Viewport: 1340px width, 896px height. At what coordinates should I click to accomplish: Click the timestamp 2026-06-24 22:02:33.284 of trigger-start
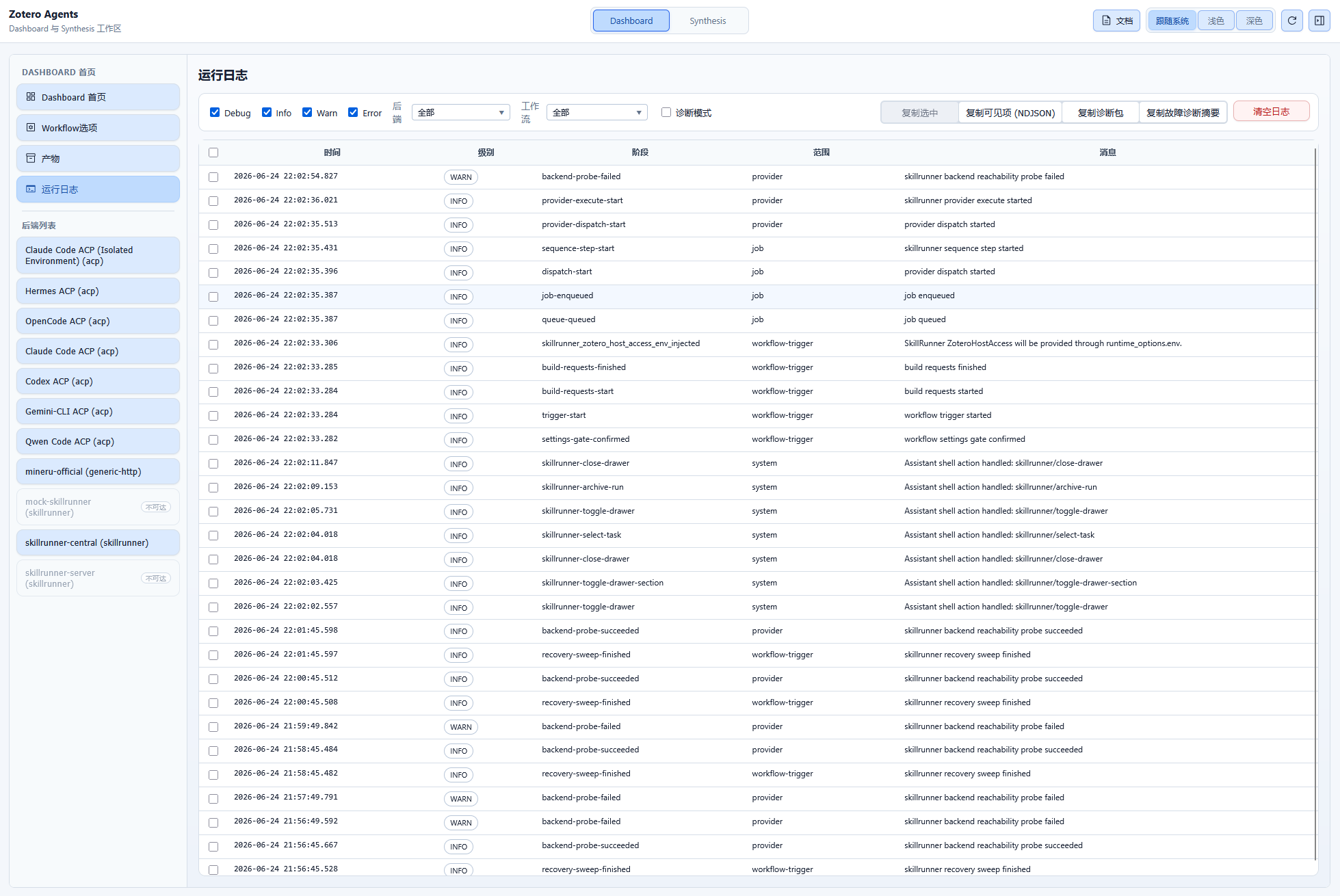click(x=285, y=415)
